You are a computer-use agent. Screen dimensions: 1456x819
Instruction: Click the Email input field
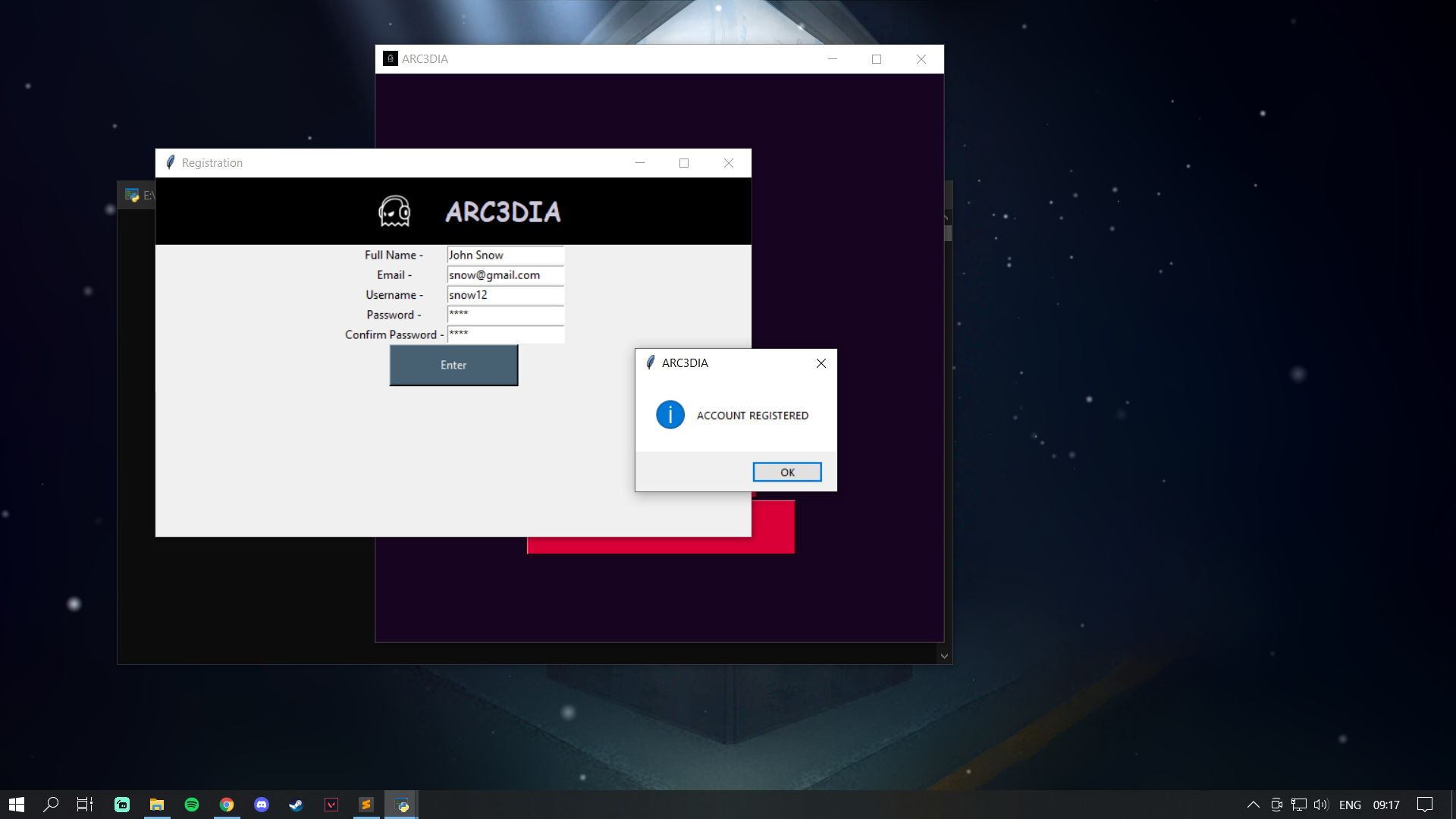pos(504,275)
